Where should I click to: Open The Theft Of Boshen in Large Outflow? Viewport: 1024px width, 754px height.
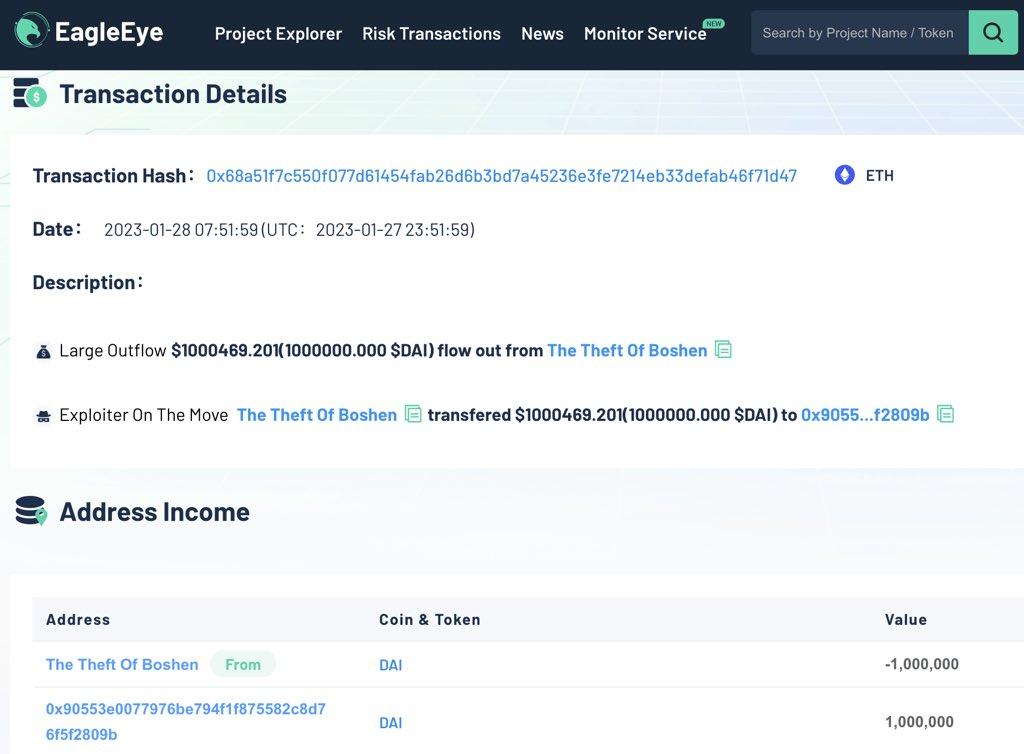[x=627, y=350]
